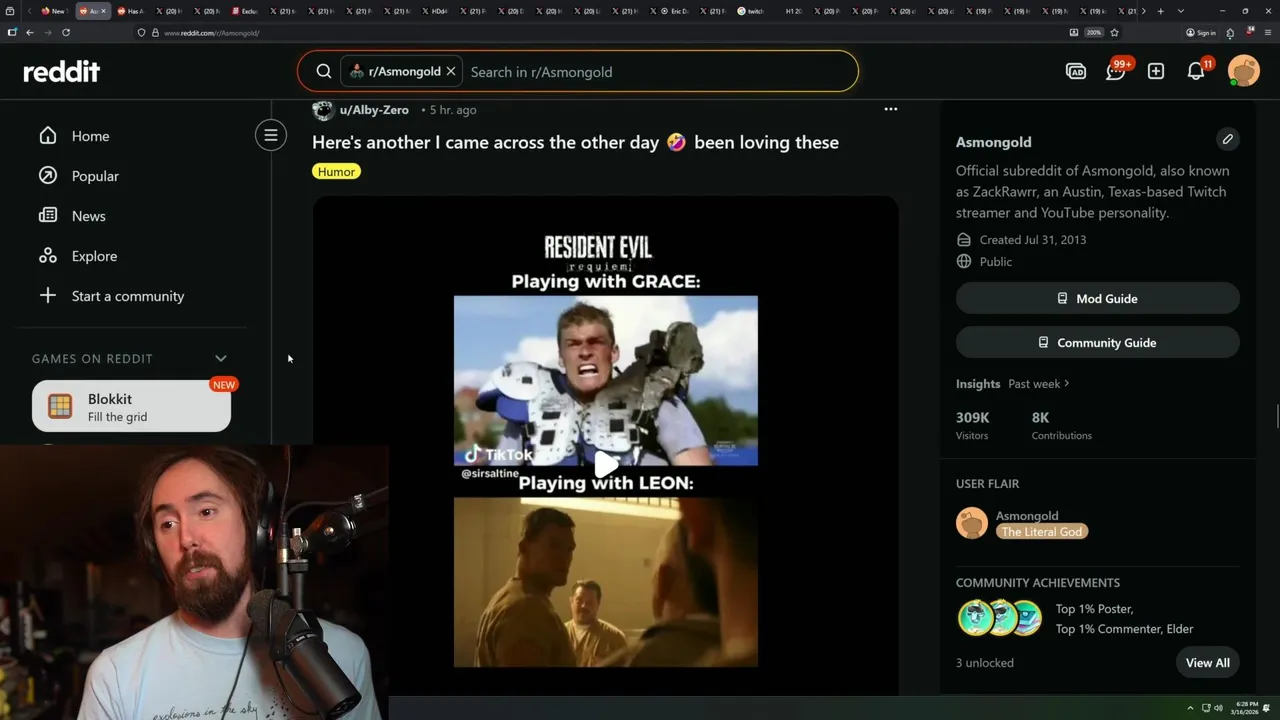Open the Blokkit game card
1280x720 pixels.
pos(131,406)
